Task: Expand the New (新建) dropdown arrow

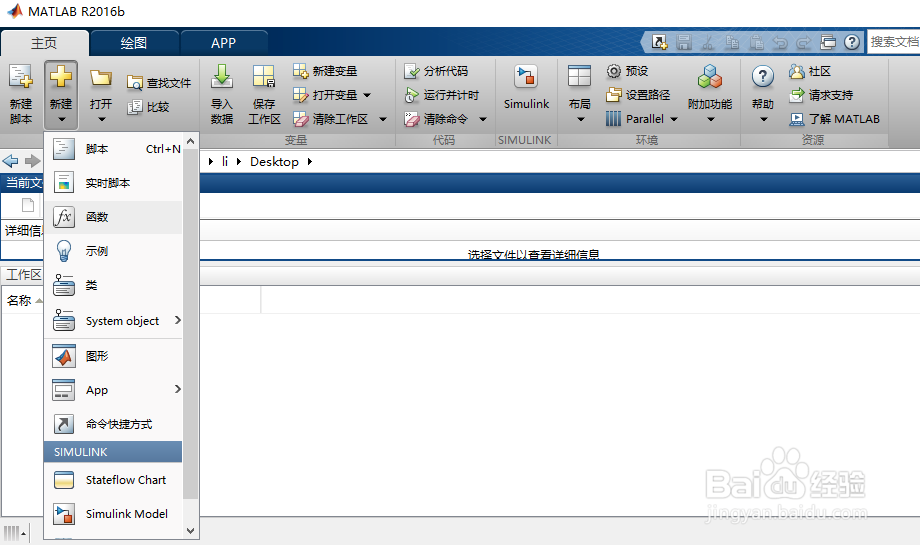Action: 61,120
